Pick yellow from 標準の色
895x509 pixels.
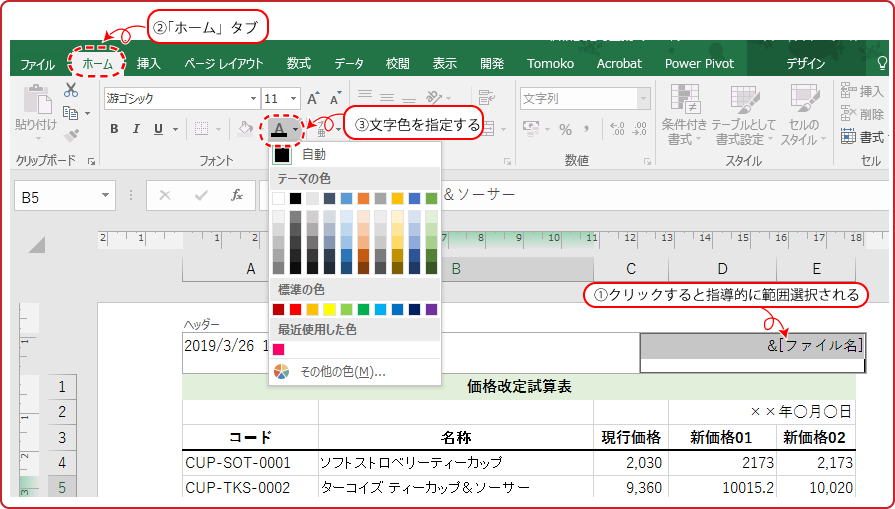(x=329, y=309)
